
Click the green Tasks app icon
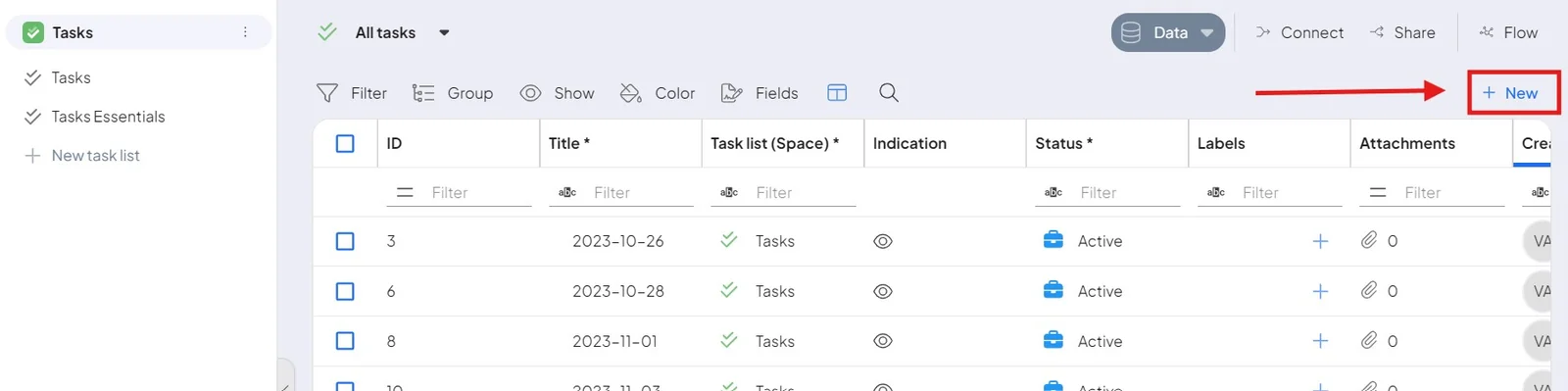point(33,32)
